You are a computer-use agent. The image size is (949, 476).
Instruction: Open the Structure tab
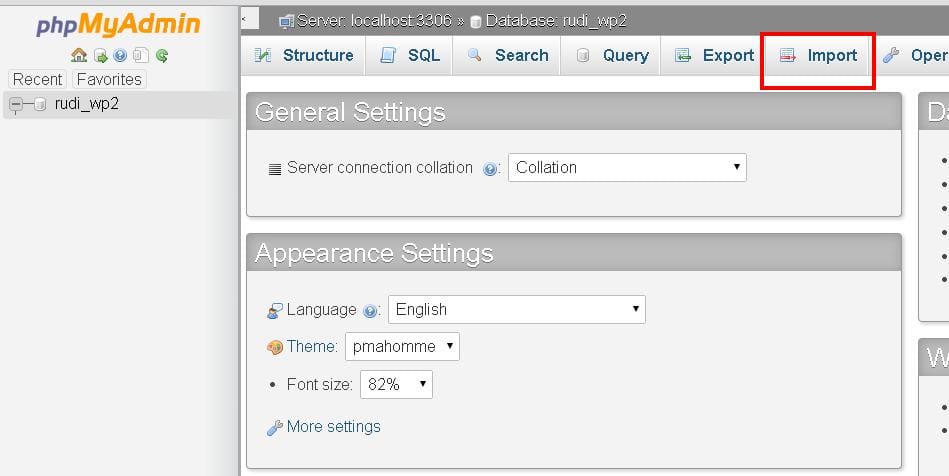[304, 55]
